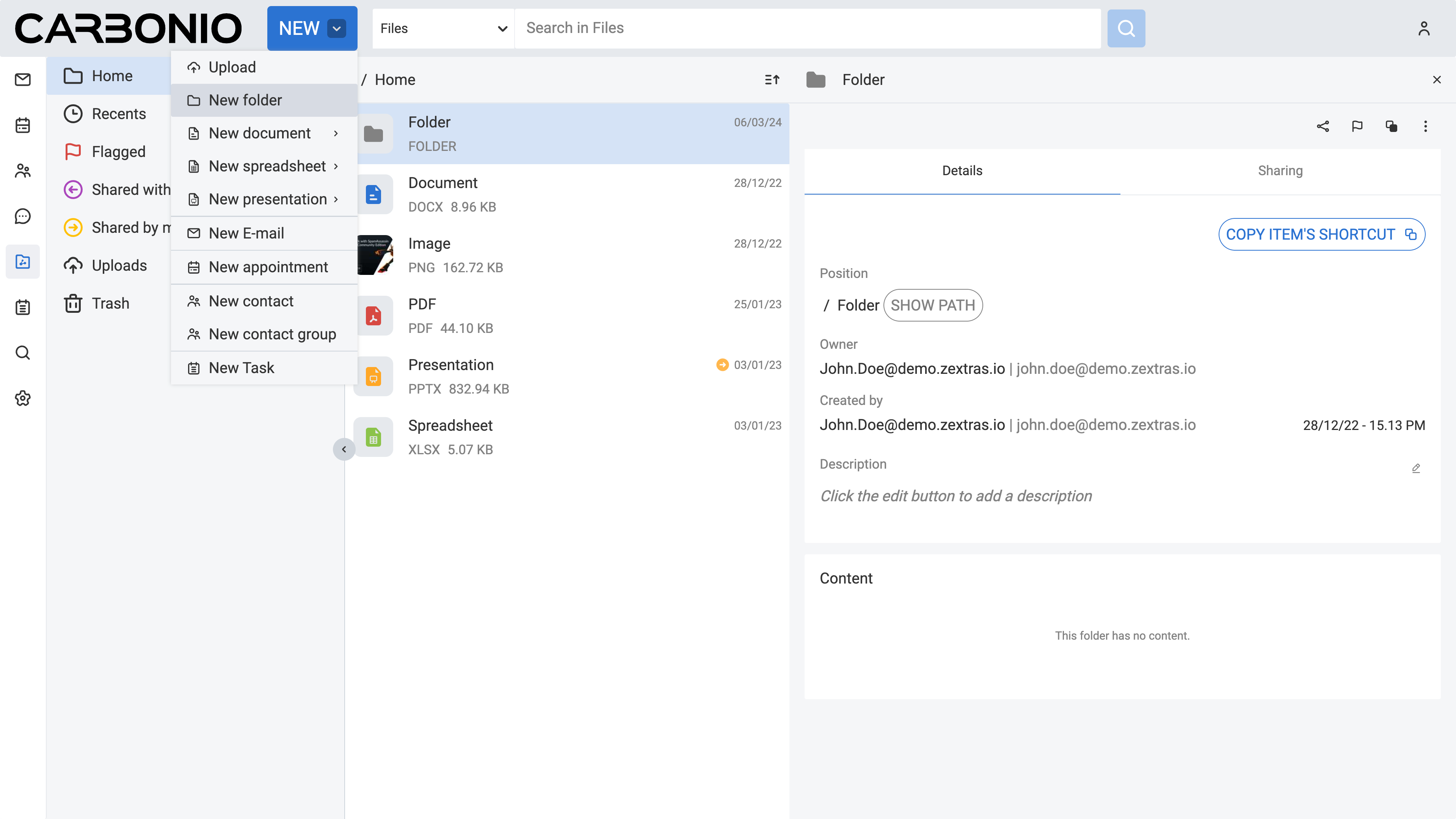This screenshot has width=1456, height=819.
Task: Open the Calendar app icon
Action: tap(23, 125)
